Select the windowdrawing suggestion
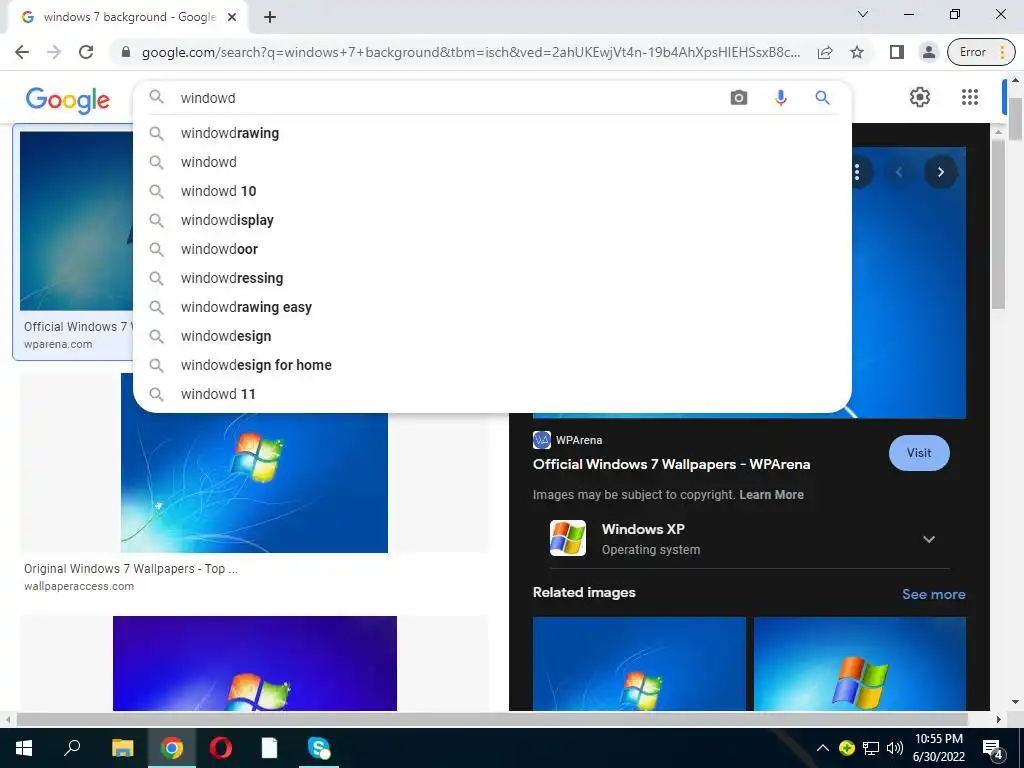The image size is (1024, 768). pyautogui.click(x=492, y=133)
